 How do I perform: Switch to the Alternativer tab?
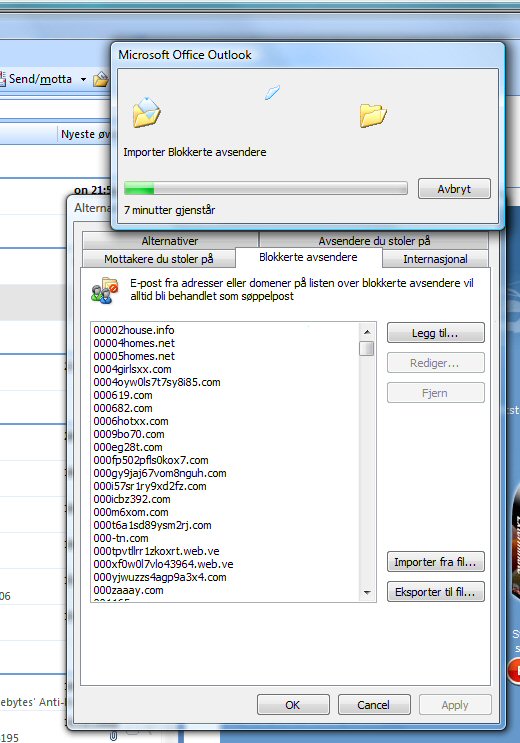(x=170, y=241)
